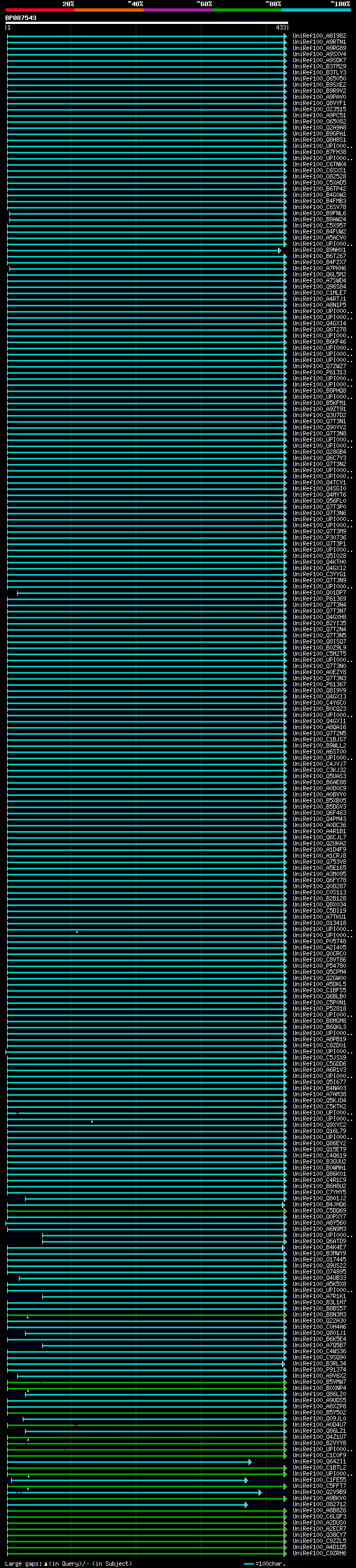Screen dimensions: 356x1568
Task: Select hit label UniRef100_Q09JL0
Action: click(x=319, y=1418)
